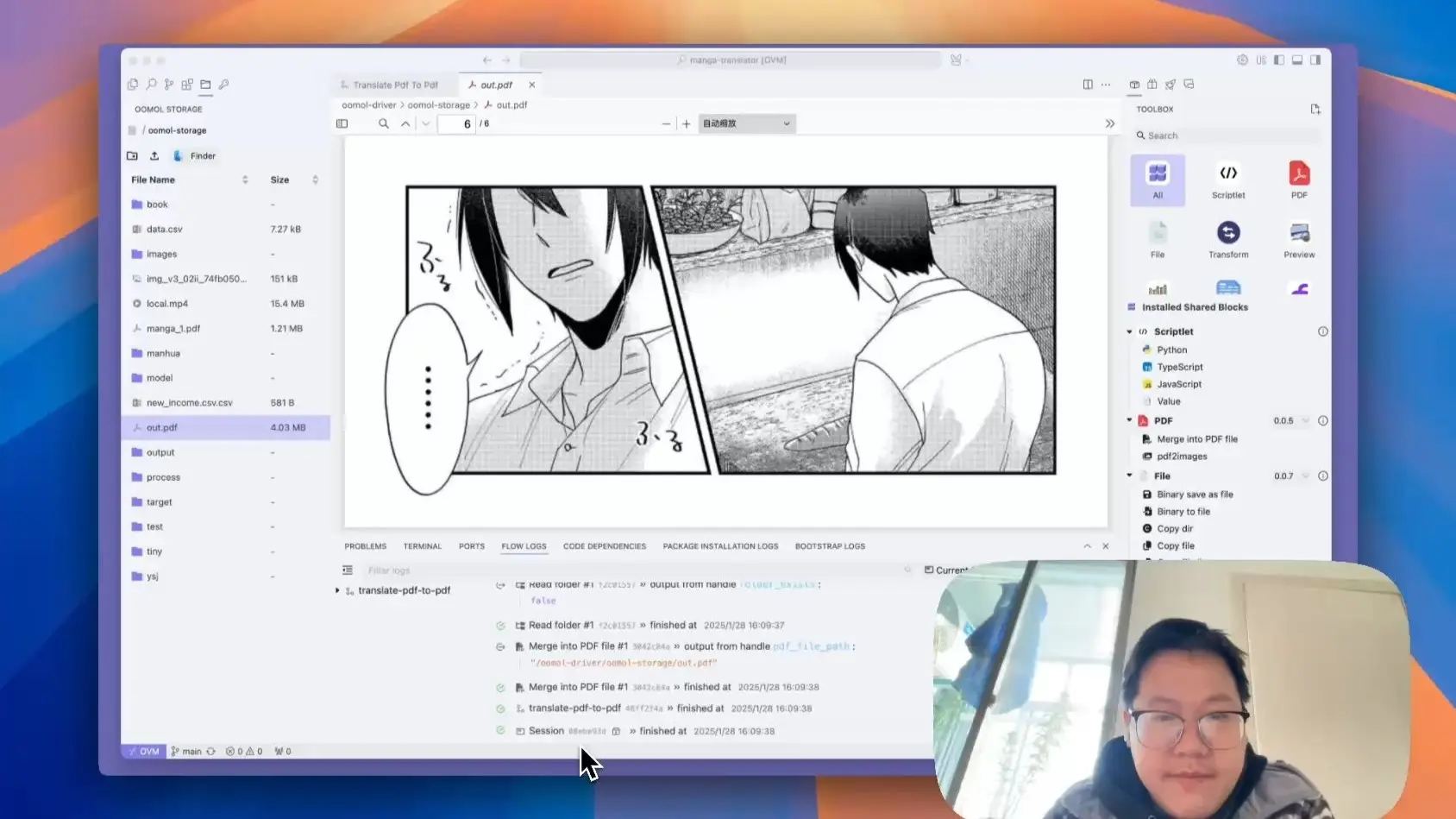This screenshot has width=1456, height=819.
Task: Go to previous PDF page
Action: tap(405, 123)
